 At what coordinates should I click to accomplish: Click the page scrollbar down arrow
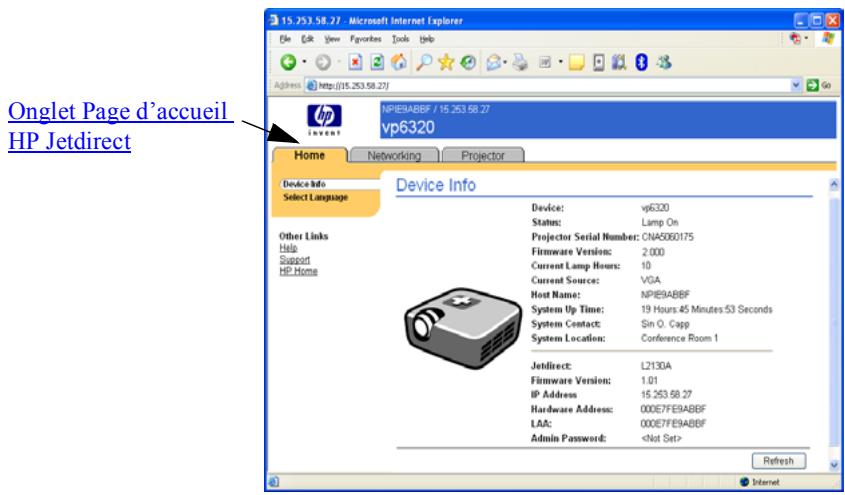click(834, 464)
